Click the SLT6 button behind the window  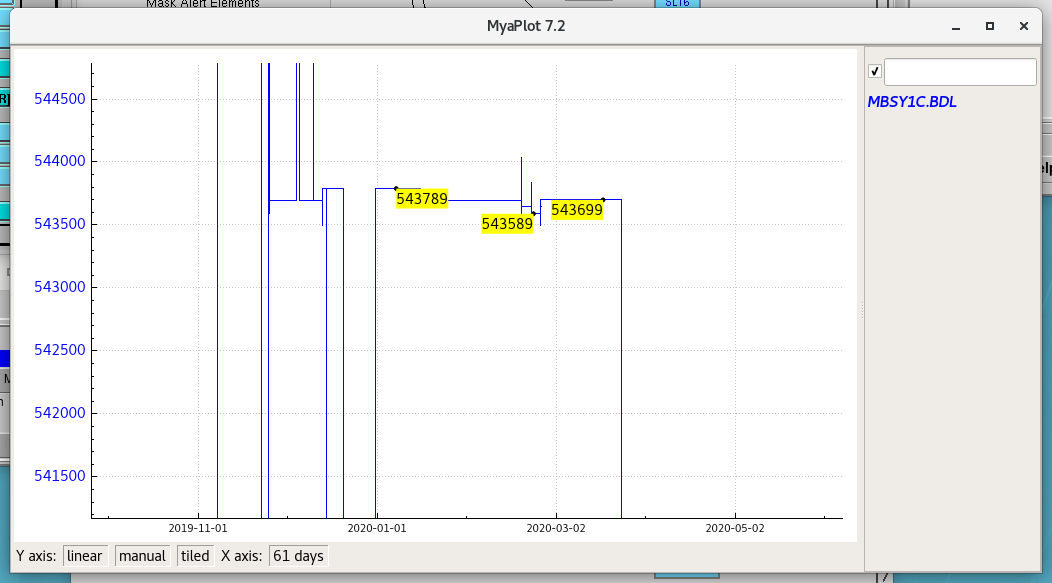coord(677,4)
